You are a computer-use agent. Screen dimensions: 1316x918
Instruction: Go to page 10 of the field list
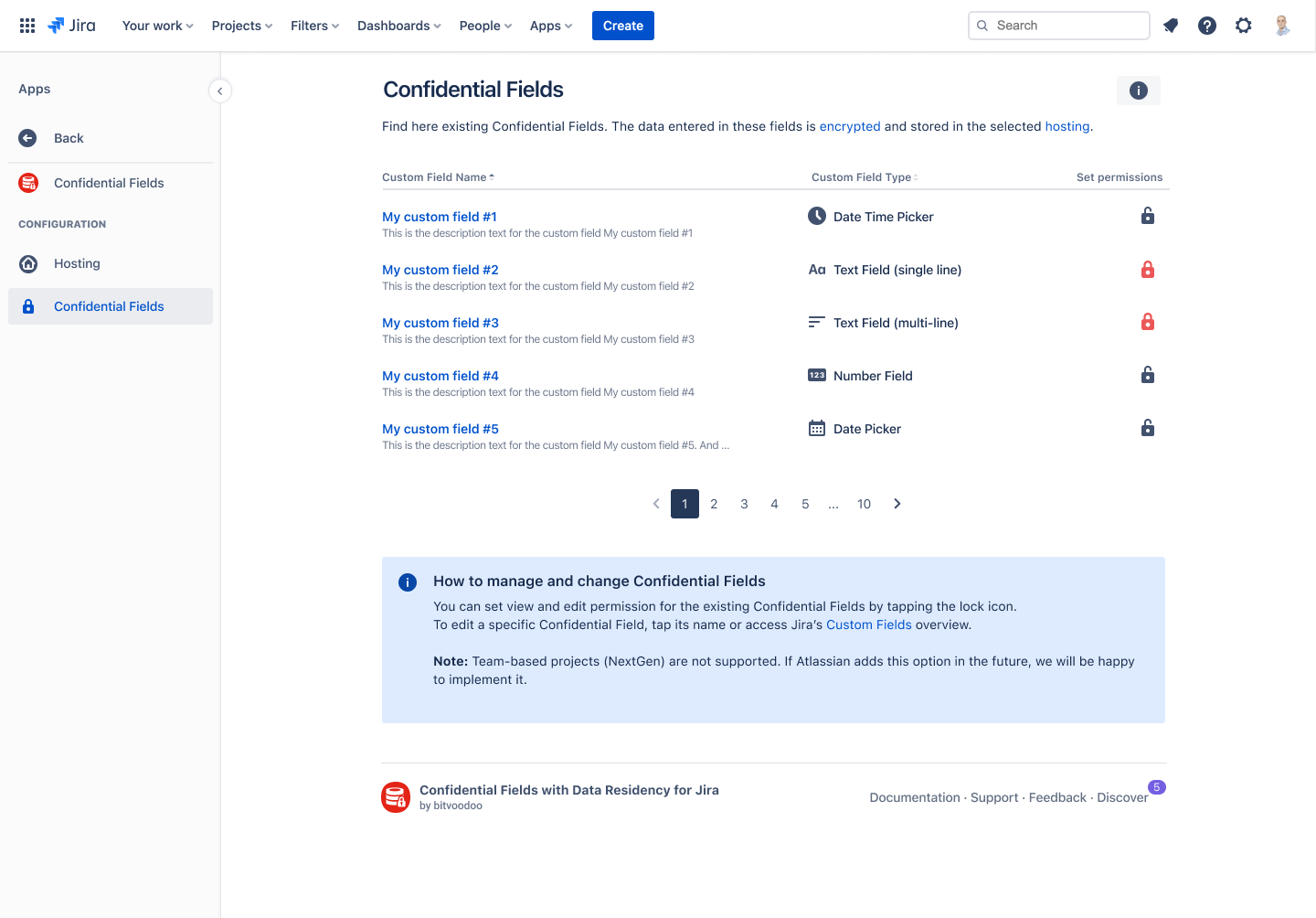pyautogui.click(x=864, y=504)
